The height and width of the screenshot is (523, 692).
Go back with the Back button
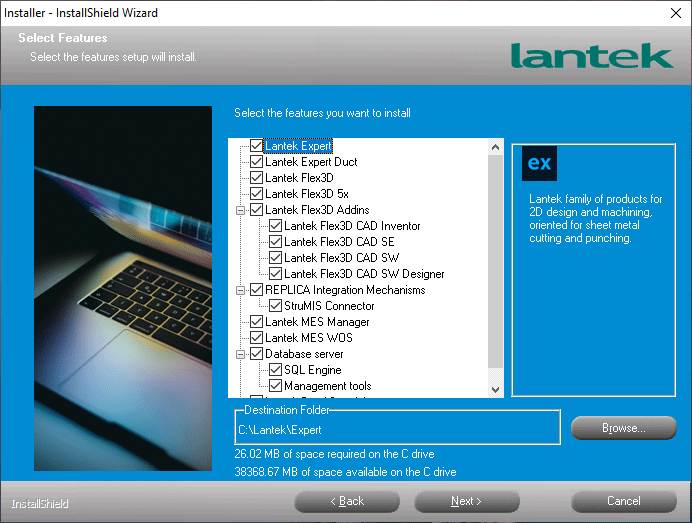click(347, 501)
